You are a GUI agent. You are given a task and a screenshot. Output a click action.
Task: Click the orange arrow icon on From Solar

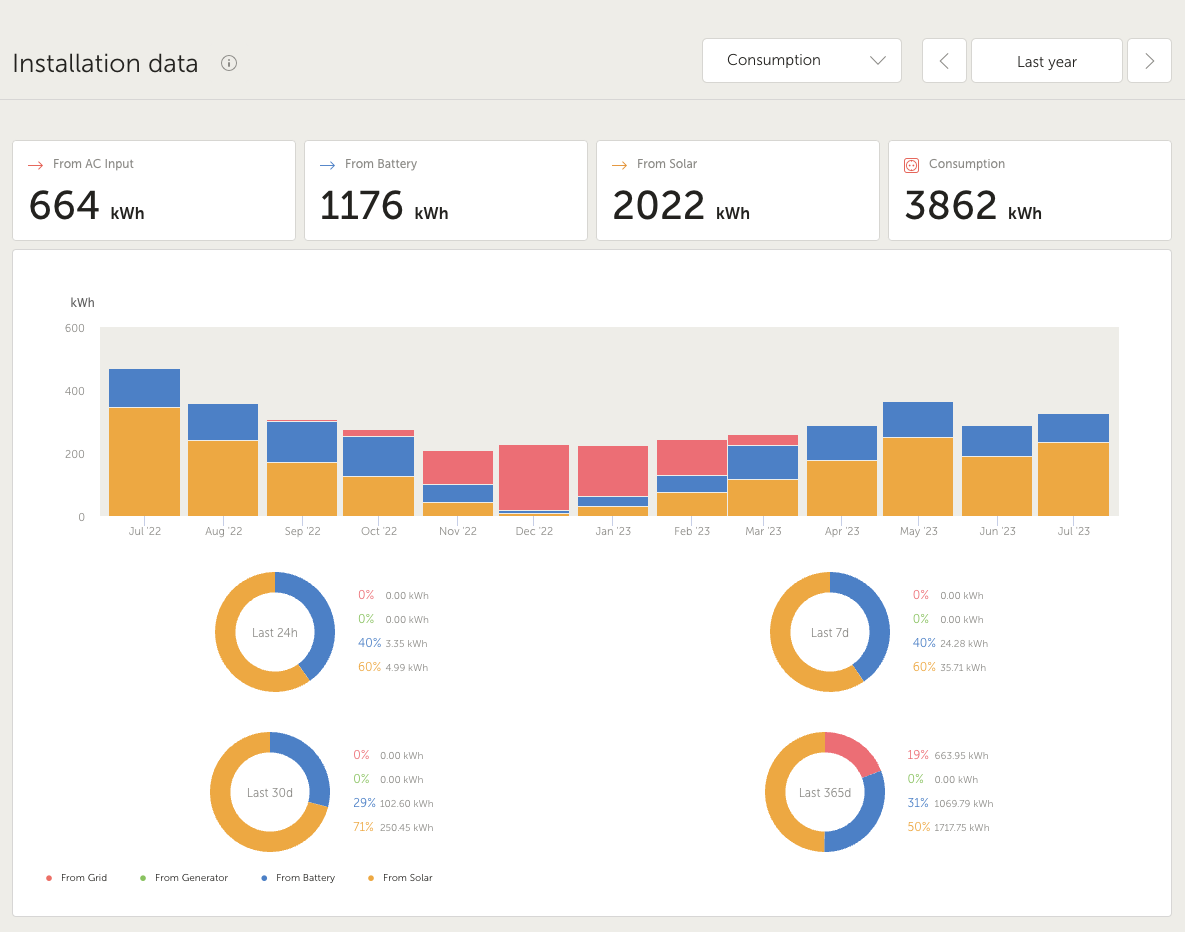[619, 165]
